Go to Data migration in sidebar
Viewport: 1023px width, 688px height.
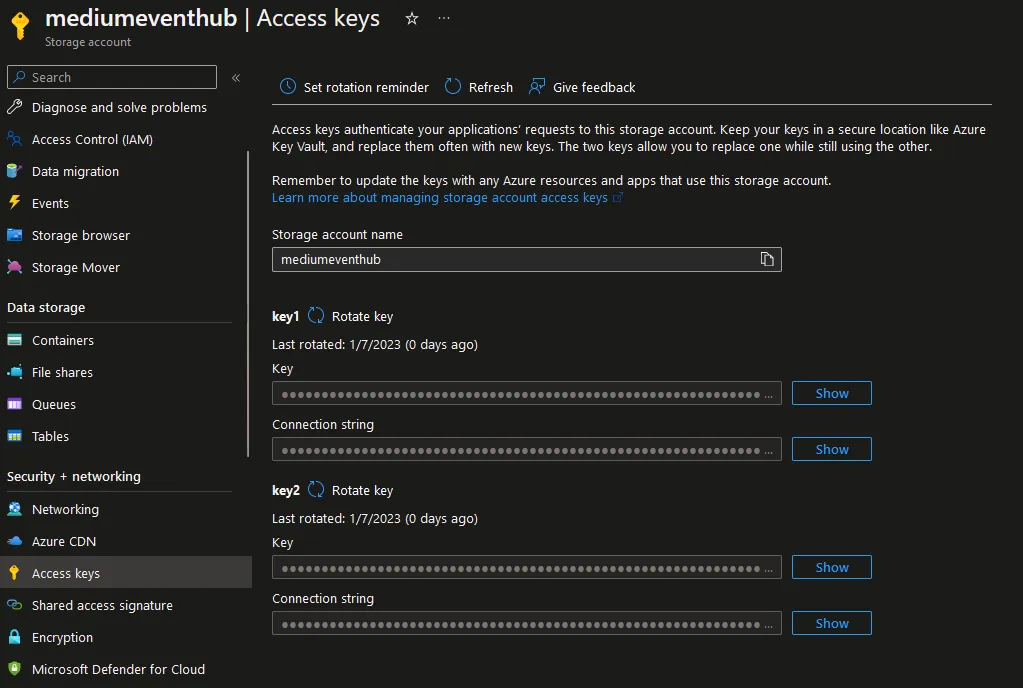(75, 172)
